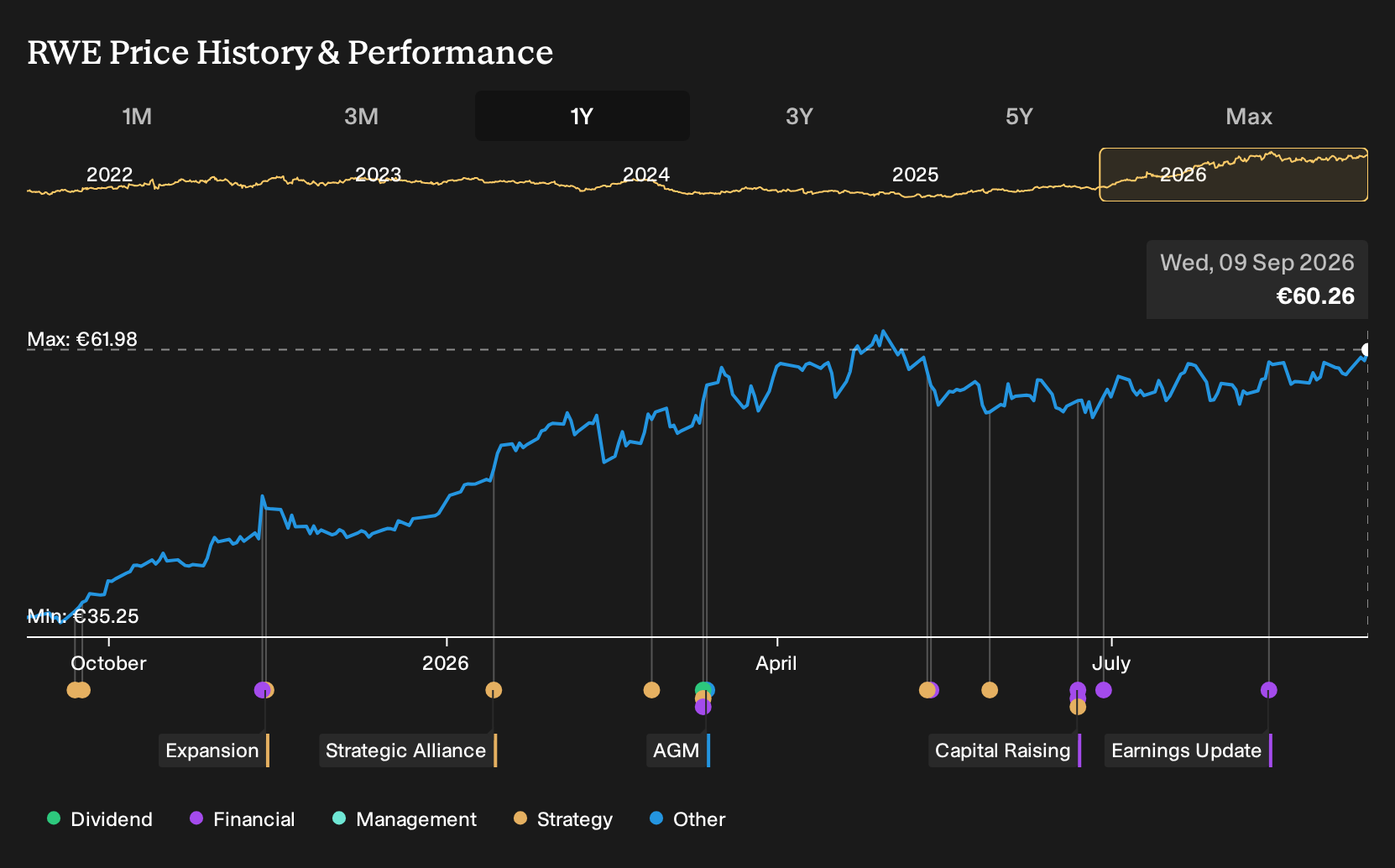Click 2025 in the overview mini chart
The height and width of the screenshot is (868, 1395).
915,175
